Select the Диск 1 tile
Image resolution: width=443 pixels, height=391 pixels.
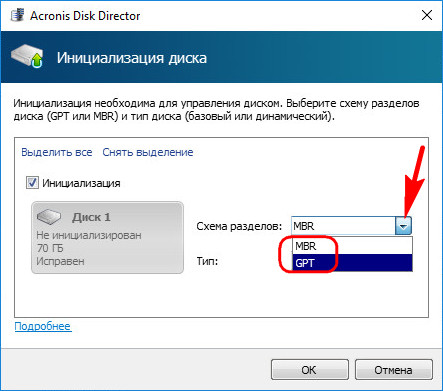tap(107, 237)
